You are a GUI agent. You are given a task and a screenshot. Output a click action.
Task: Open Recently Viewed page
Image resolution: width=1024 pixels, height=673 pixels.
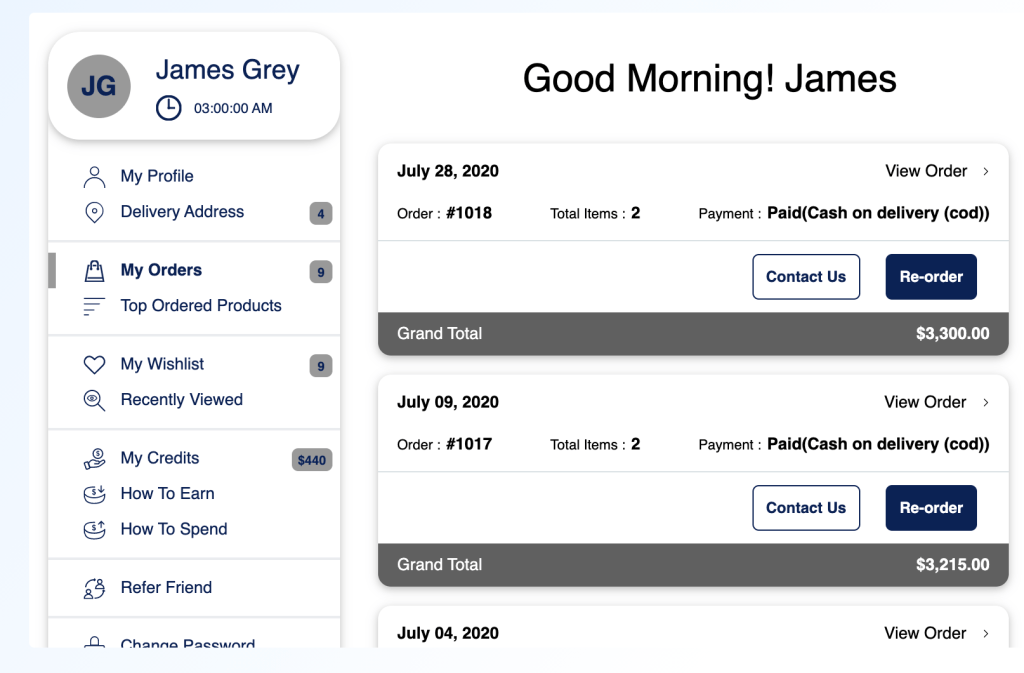182,399
